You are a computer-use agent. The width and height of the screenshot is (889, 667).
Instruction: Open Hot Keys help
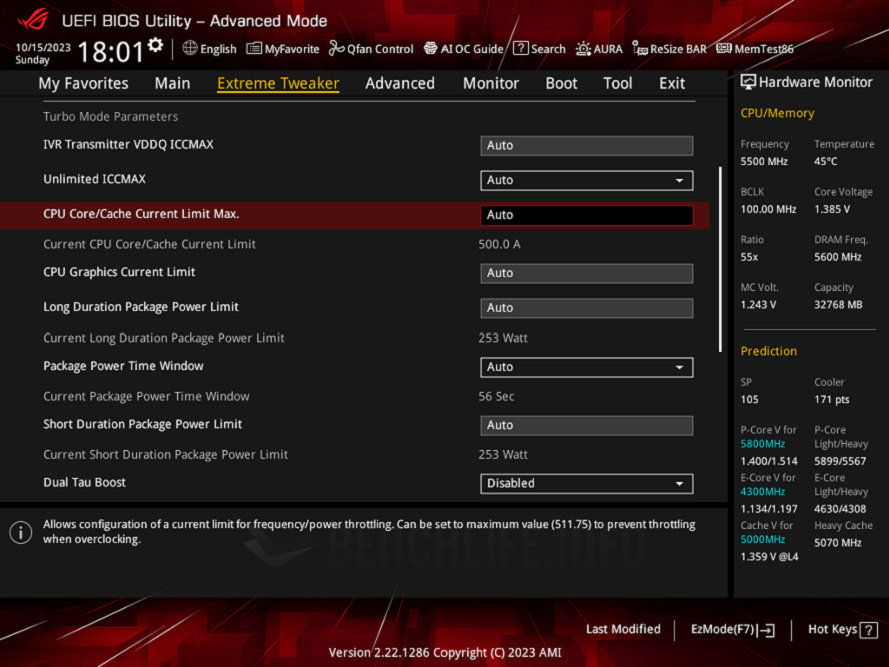(843, 630)
